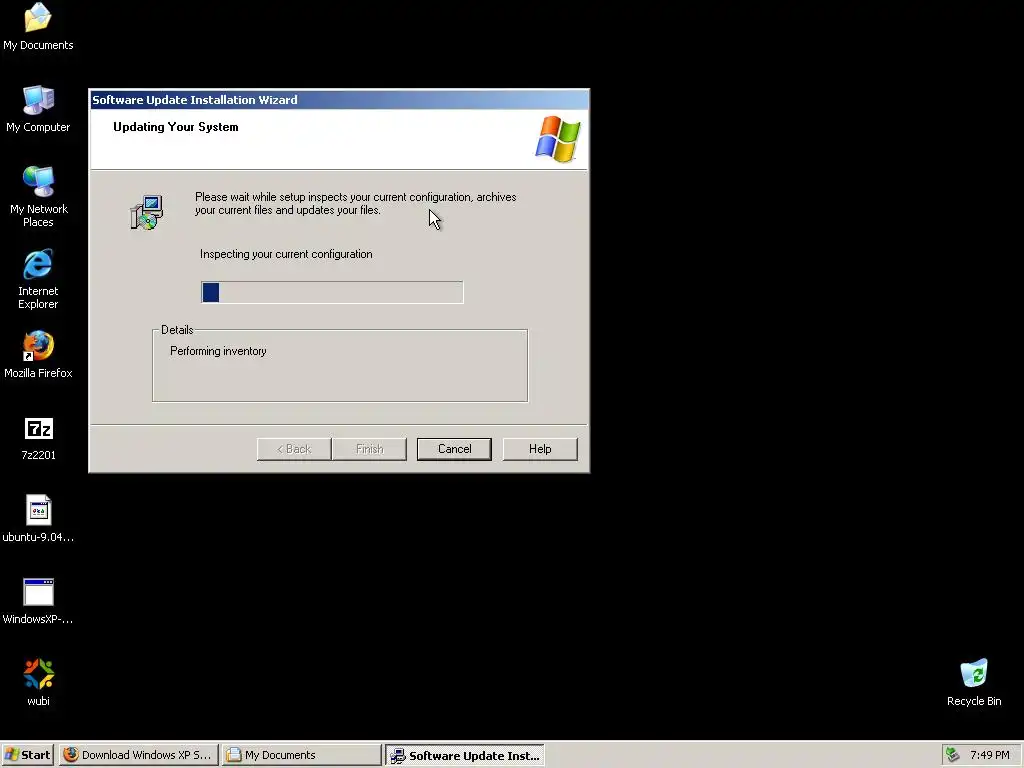The height and width of the screenshot is (768, 1024).
Task: Click the 'Details' group label
Action: (177, 330)
